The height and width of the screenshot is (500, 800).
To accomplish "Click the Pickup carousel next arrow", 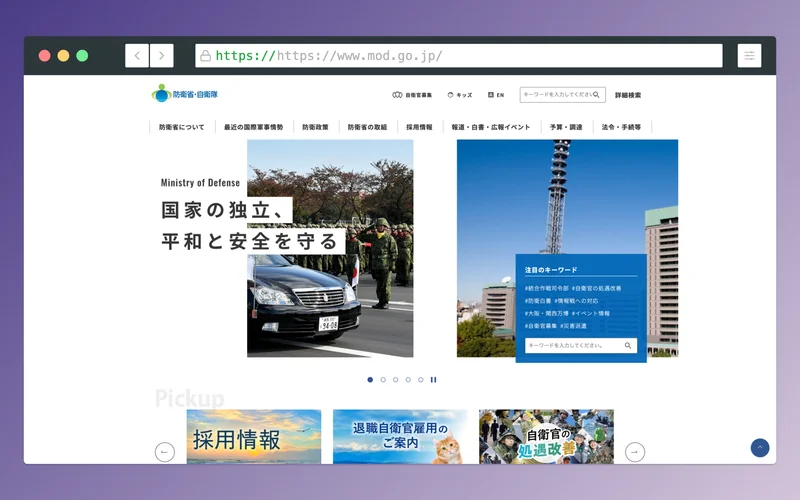I will pos(635,452).
